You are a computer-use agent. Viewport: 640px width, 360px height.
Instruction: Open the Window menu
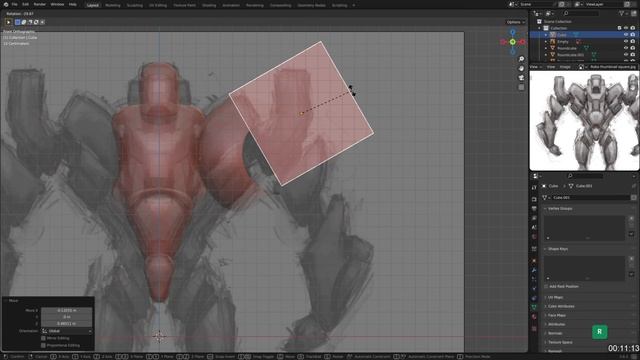[57, 4]
